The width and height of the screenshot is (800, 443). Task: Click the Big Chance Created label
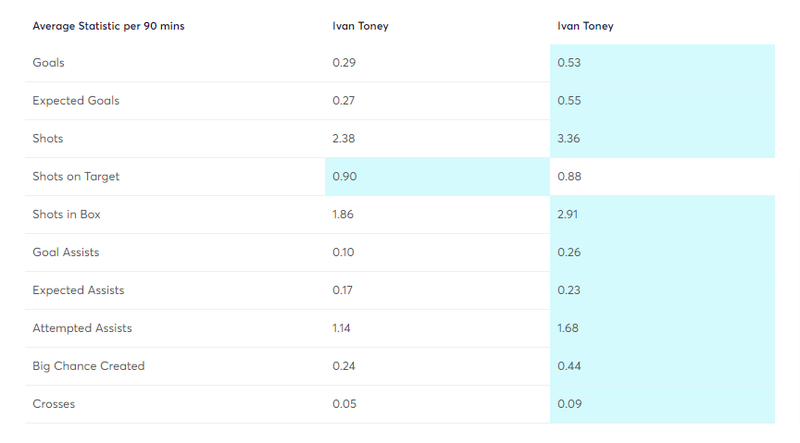(89, 366)
